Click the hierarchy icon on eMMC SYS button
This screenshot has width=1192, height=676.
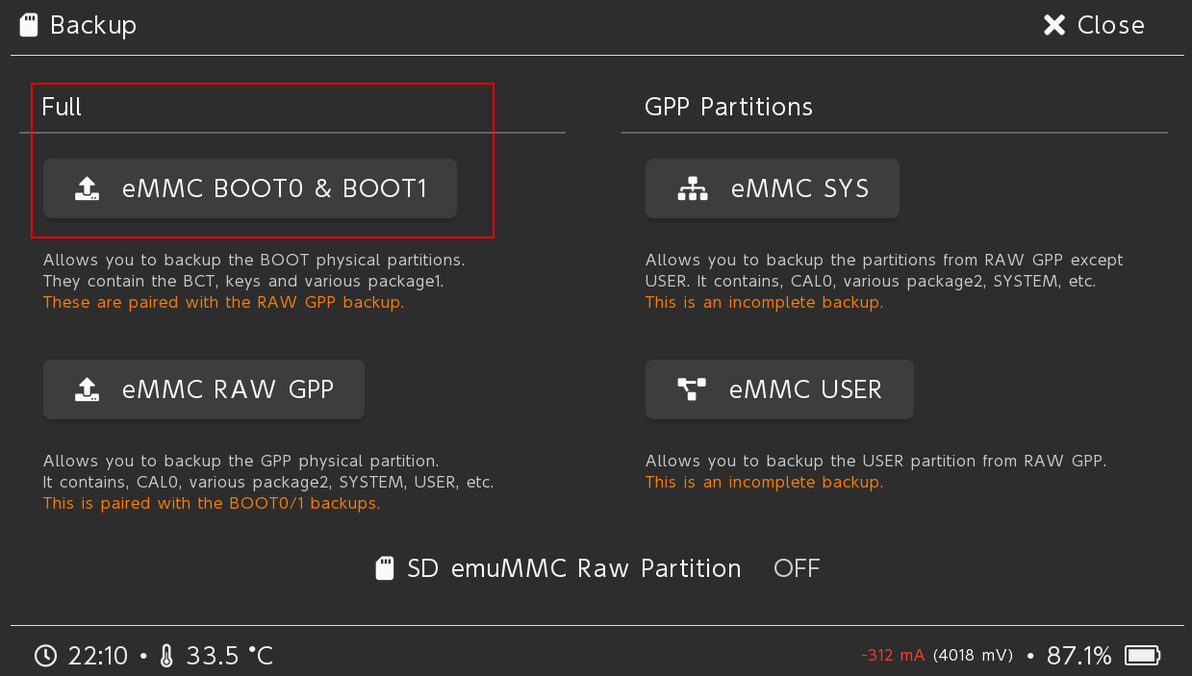coord(692,189)
